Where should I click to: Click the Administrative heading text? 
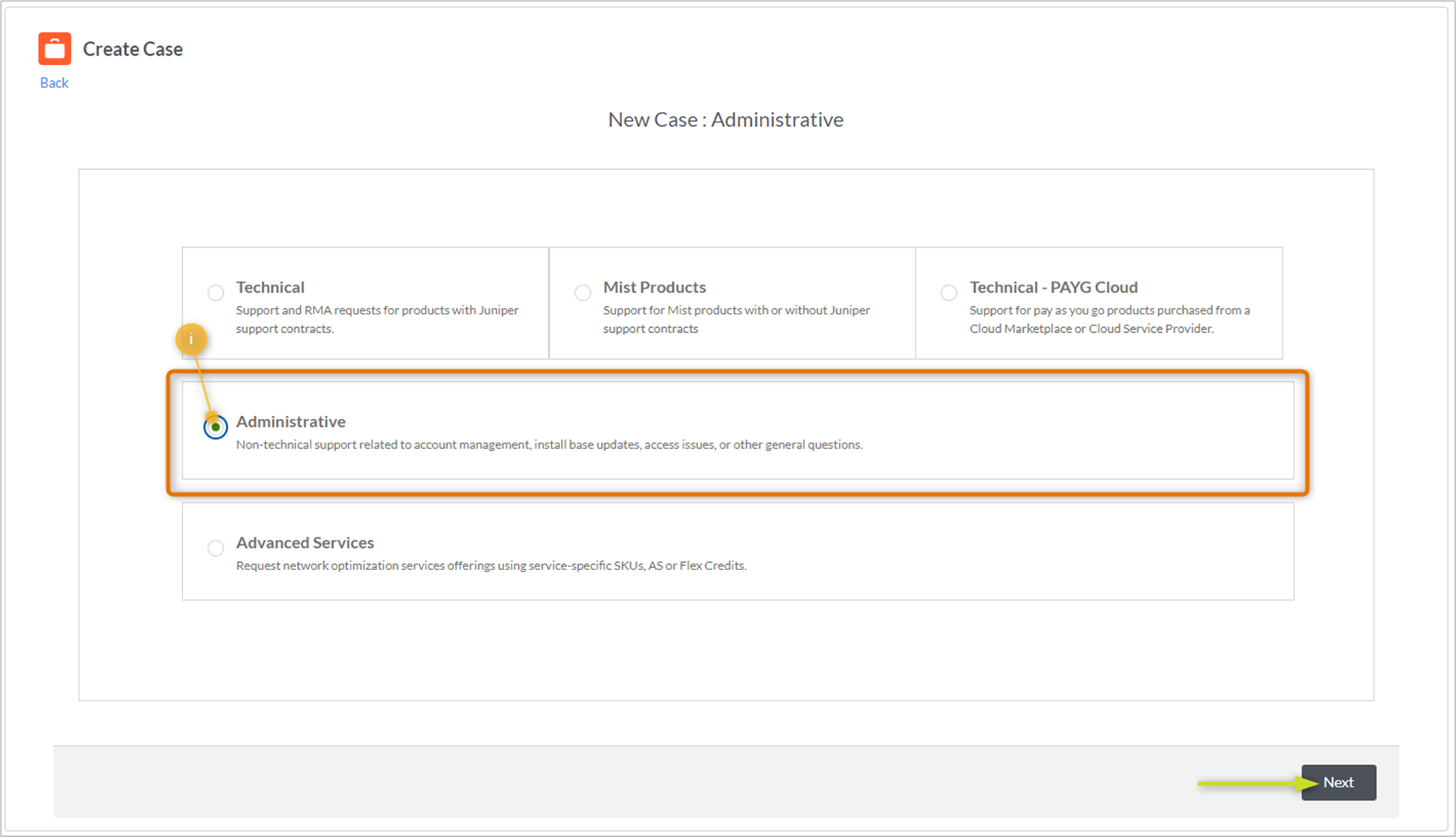coord(291,421)
